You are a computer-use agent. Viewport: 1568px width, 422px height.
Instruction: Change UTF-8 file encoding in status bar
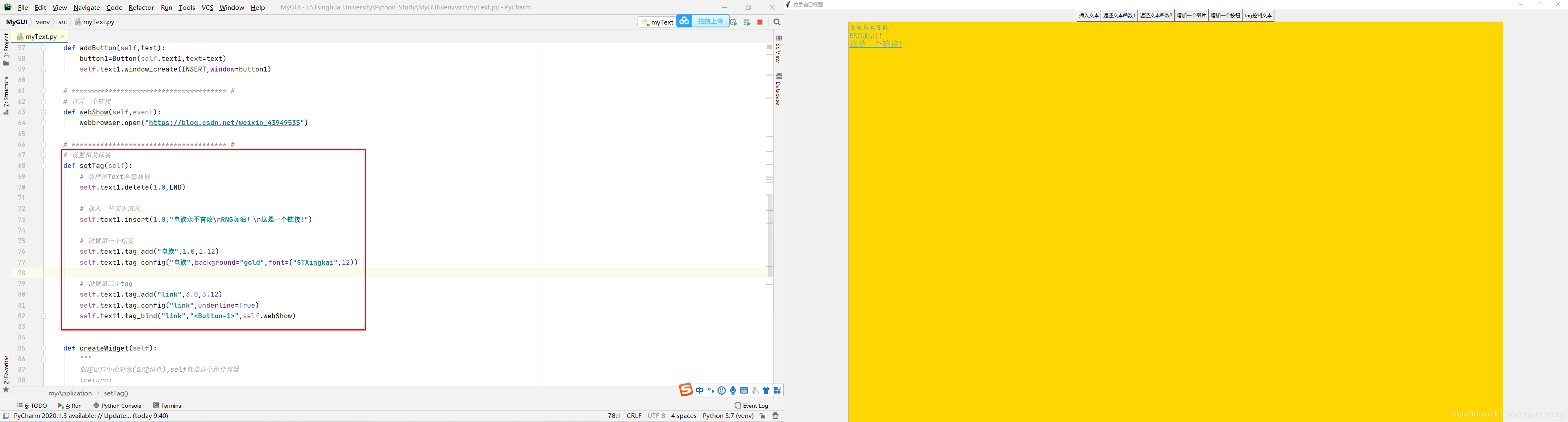pos(656,416)
